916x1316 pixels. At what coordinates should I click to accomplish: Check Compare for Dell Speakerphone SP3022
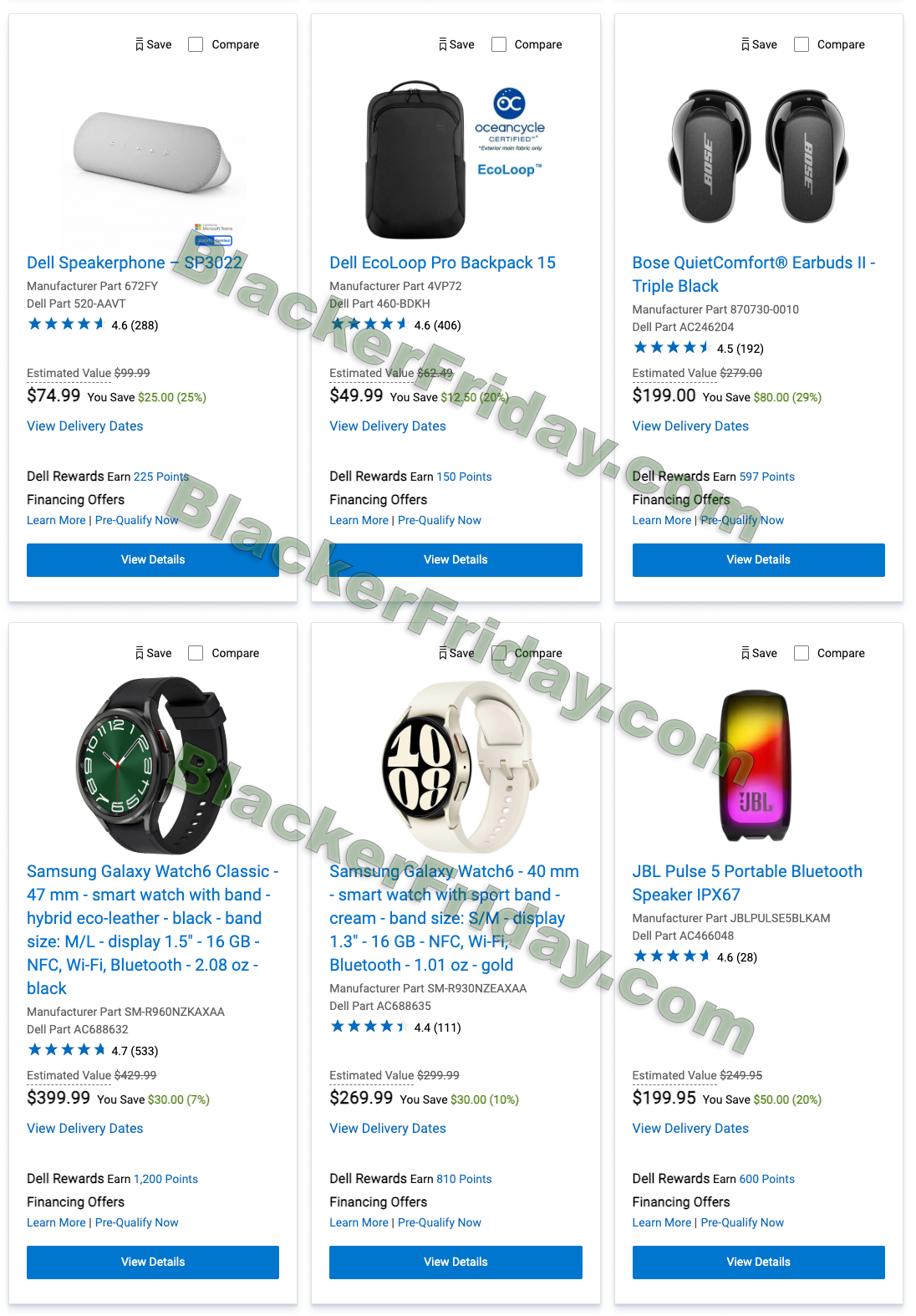click(196, 44)
